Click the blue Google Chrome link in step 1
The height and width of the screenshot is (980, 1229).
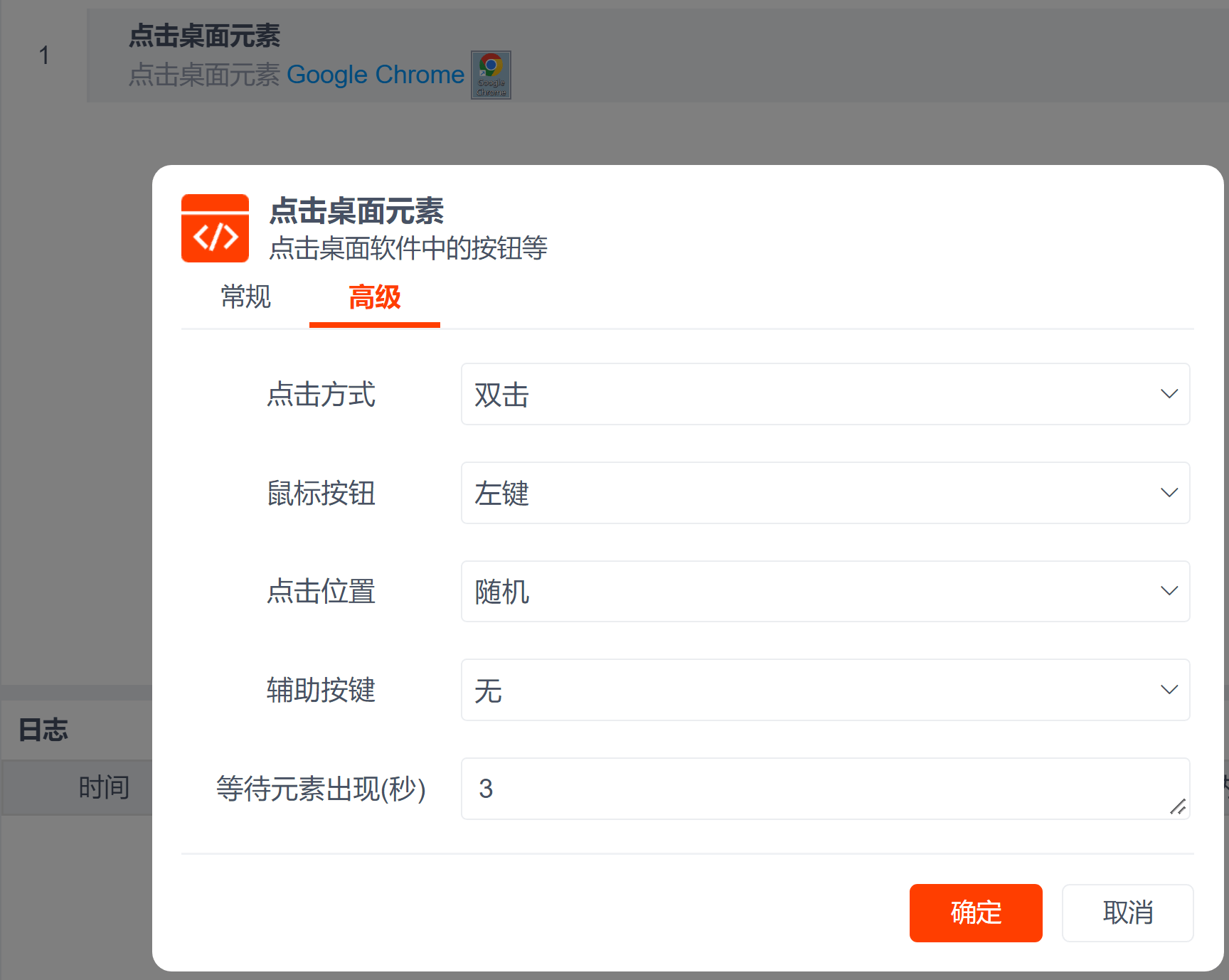pyautogui.click(x=375, y=75)
